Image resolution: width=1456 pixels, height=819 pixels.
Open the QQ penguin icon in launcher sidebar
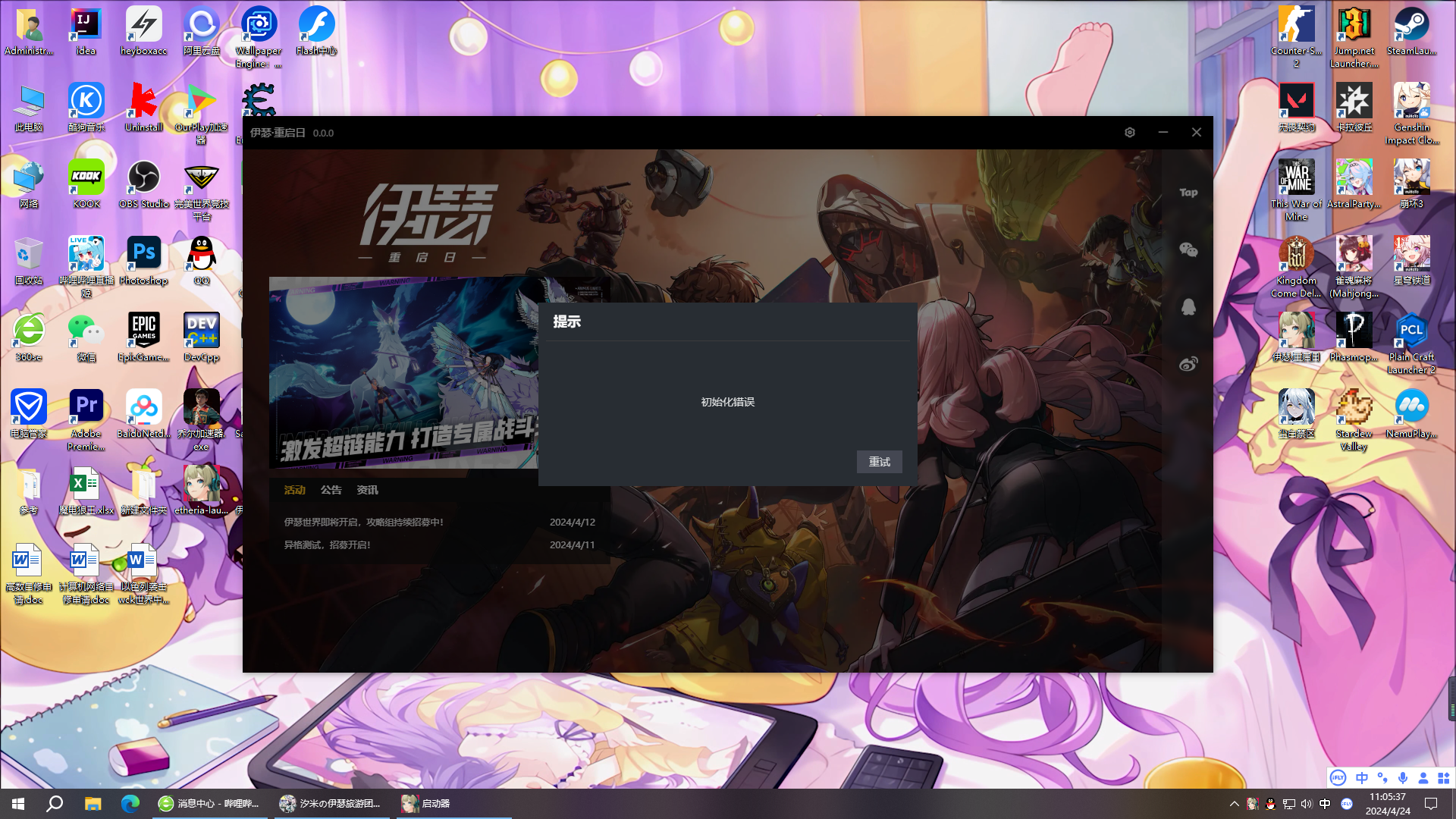(1188, 306)
